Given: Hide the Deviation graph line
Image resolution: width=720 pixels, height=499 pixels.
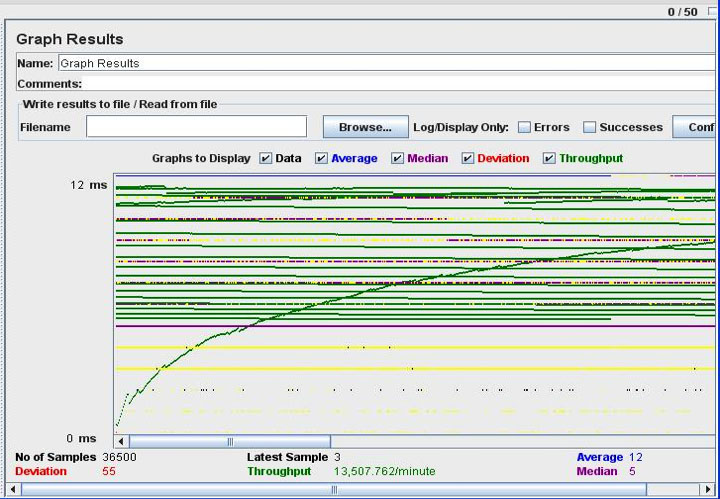Looking at the screenshot, I should coord(467,158).
